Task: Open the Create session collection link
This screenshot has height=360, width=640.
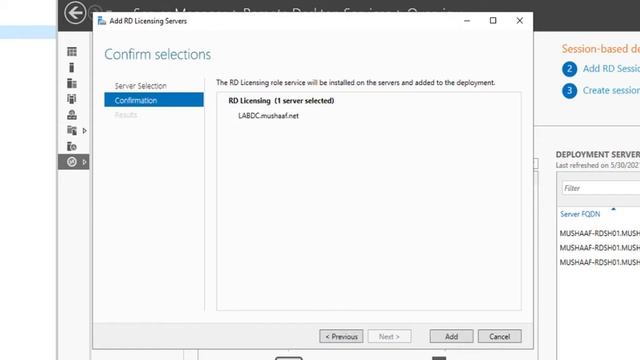Action: (611, 90)
